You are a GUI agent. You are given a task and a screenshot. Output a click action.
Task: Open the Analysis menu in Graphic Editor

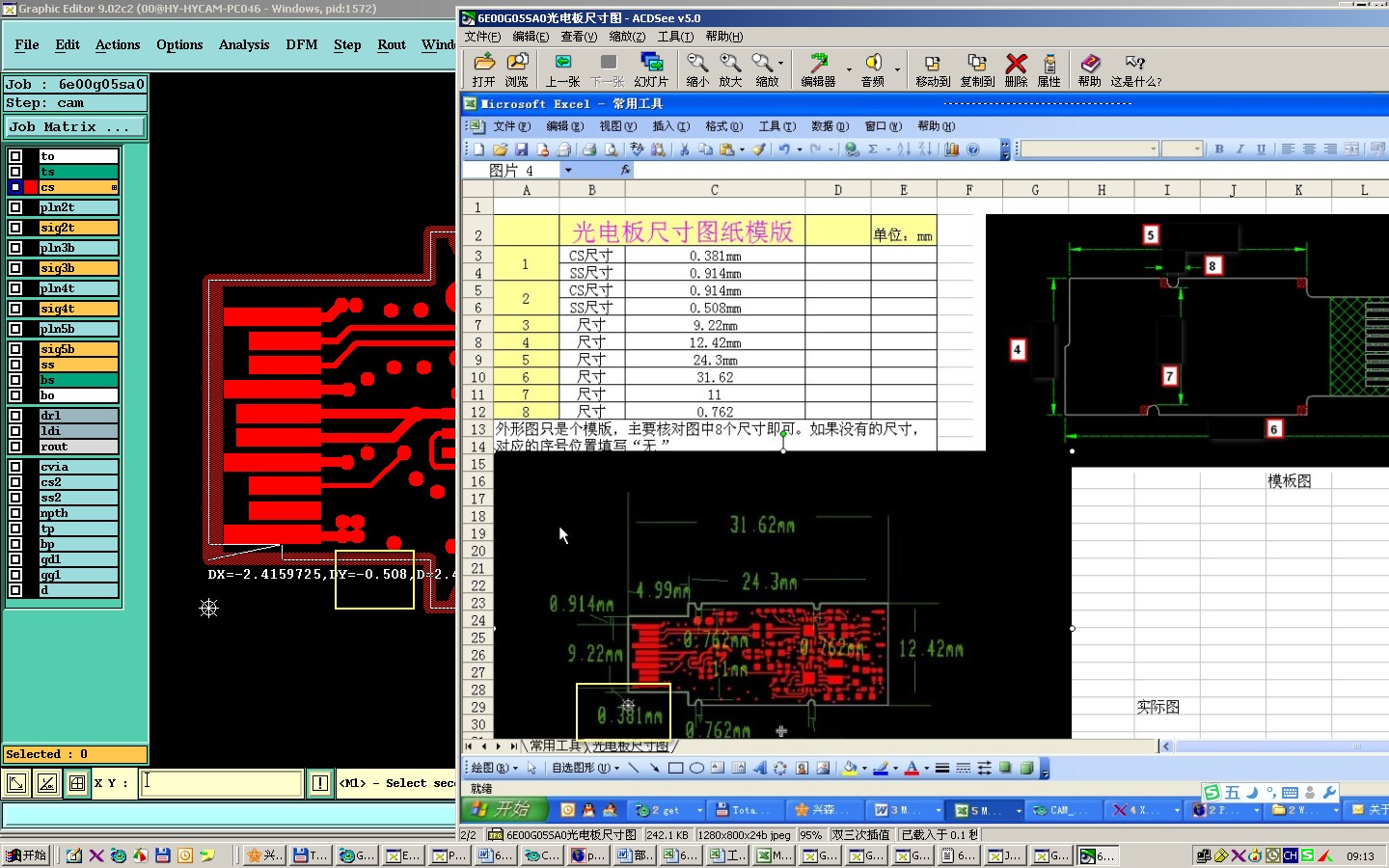click(x=243, y=45)
